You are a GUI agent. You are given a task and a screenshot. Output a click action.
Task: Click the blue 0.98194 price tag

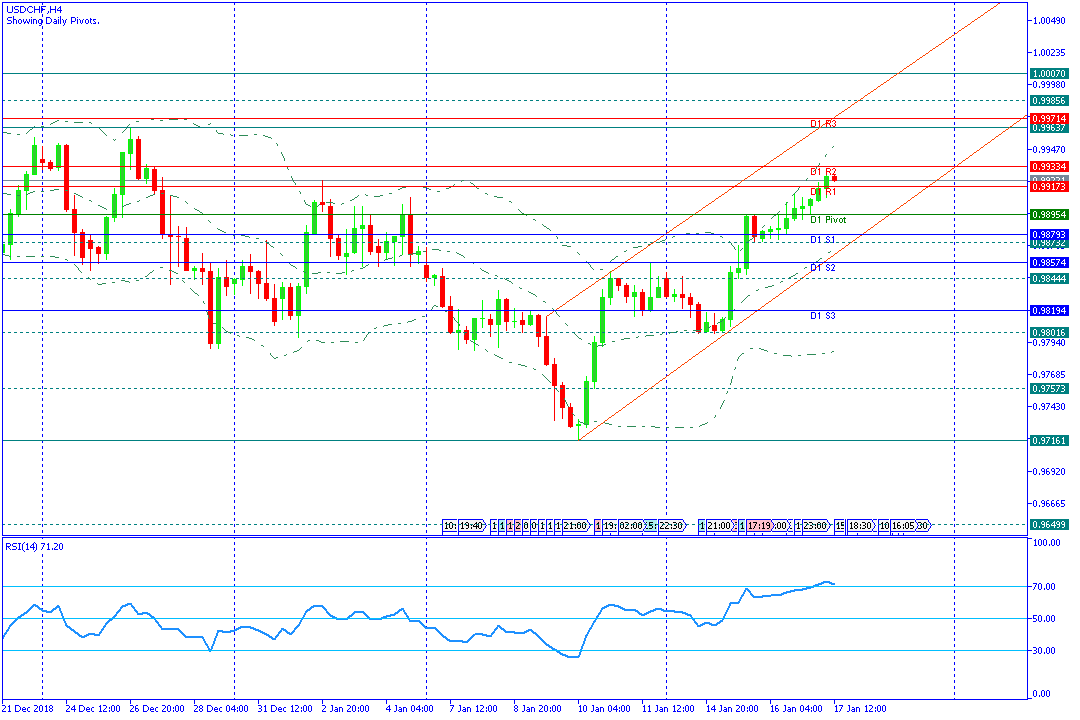coord(1049,310)
